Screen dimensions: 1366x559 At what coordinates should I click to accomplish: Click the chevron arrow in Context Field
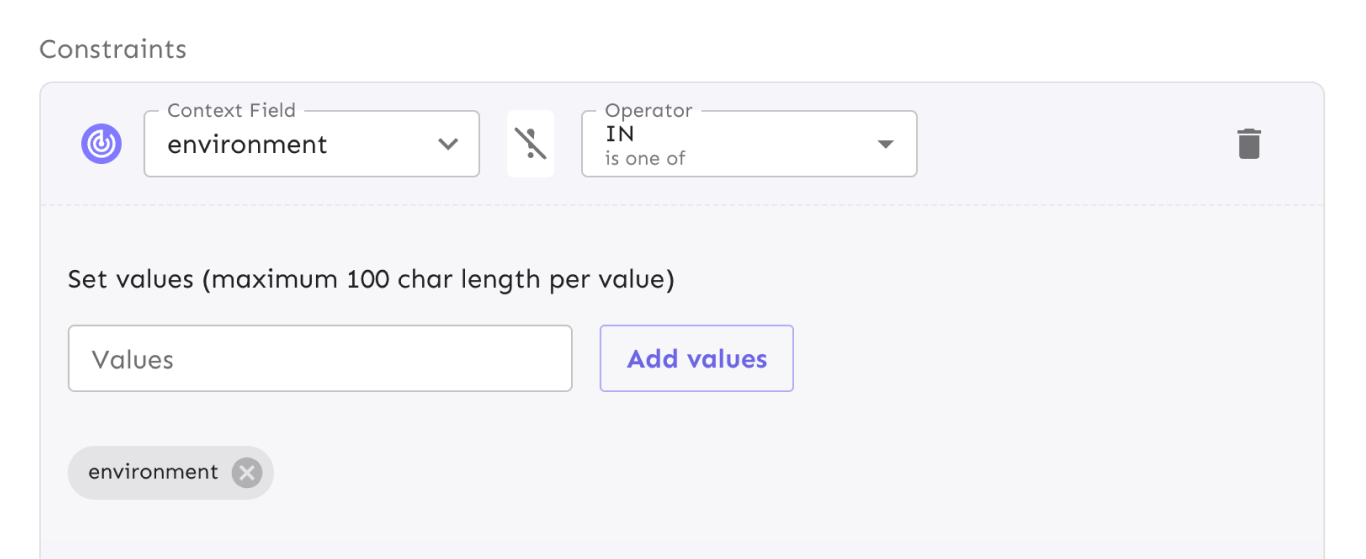point(448,144)
